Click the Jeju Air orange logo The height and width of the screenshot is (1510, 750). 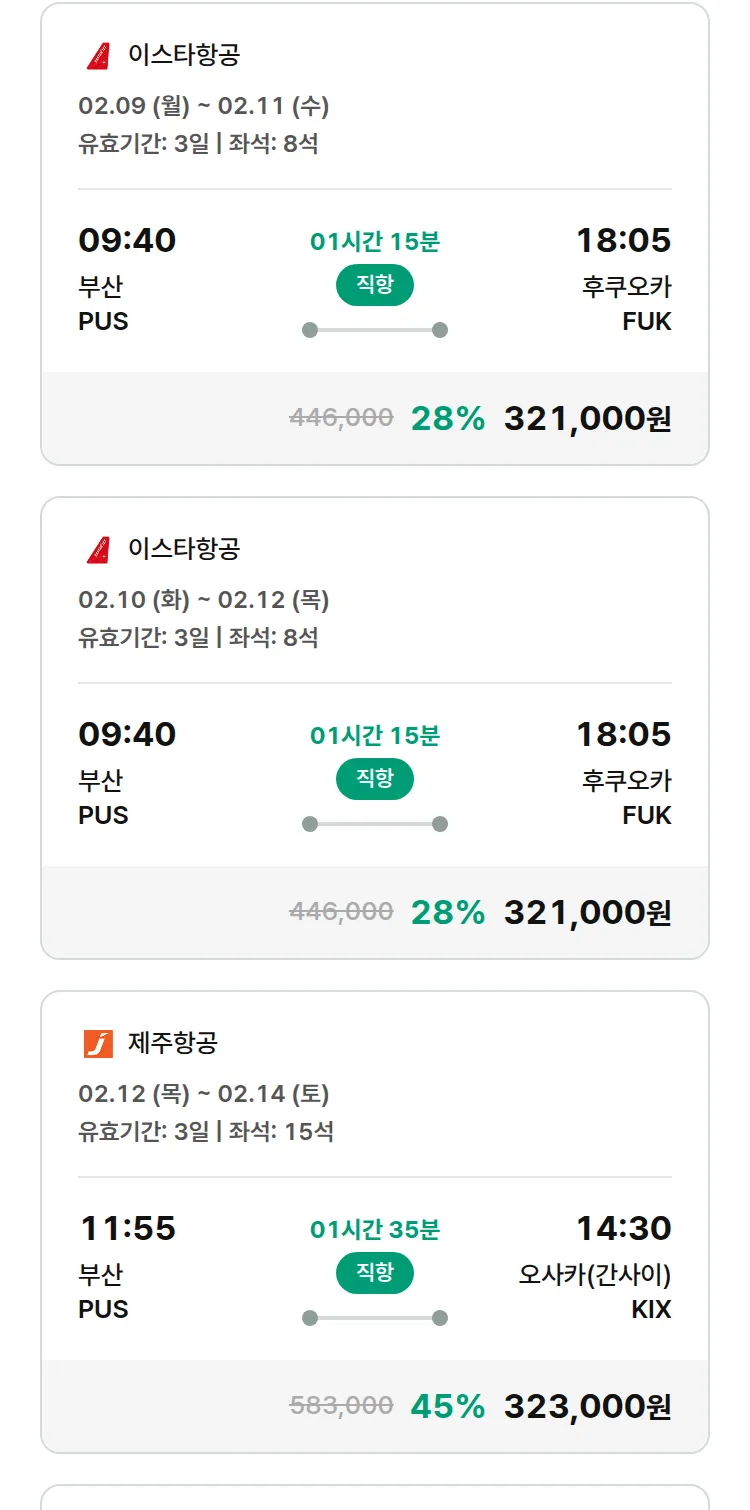coord(98,1044)
